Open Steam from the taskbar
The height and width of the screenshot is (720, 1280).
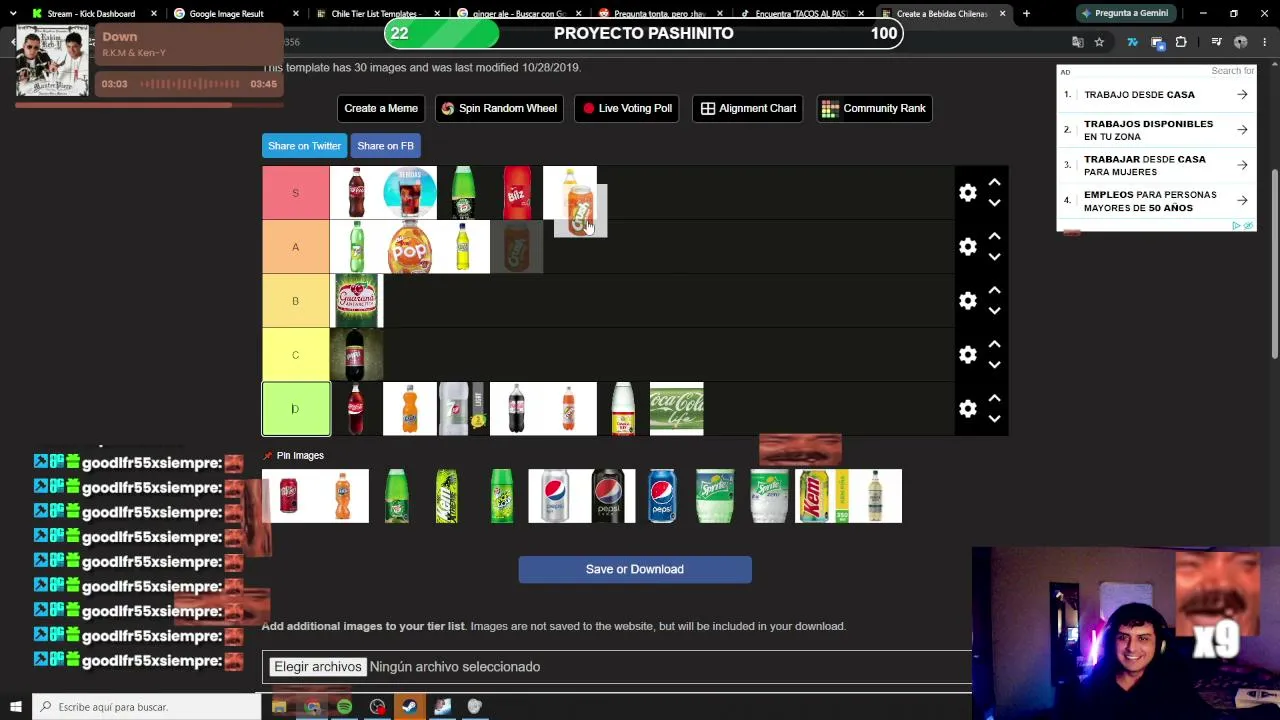coord(409,707)
